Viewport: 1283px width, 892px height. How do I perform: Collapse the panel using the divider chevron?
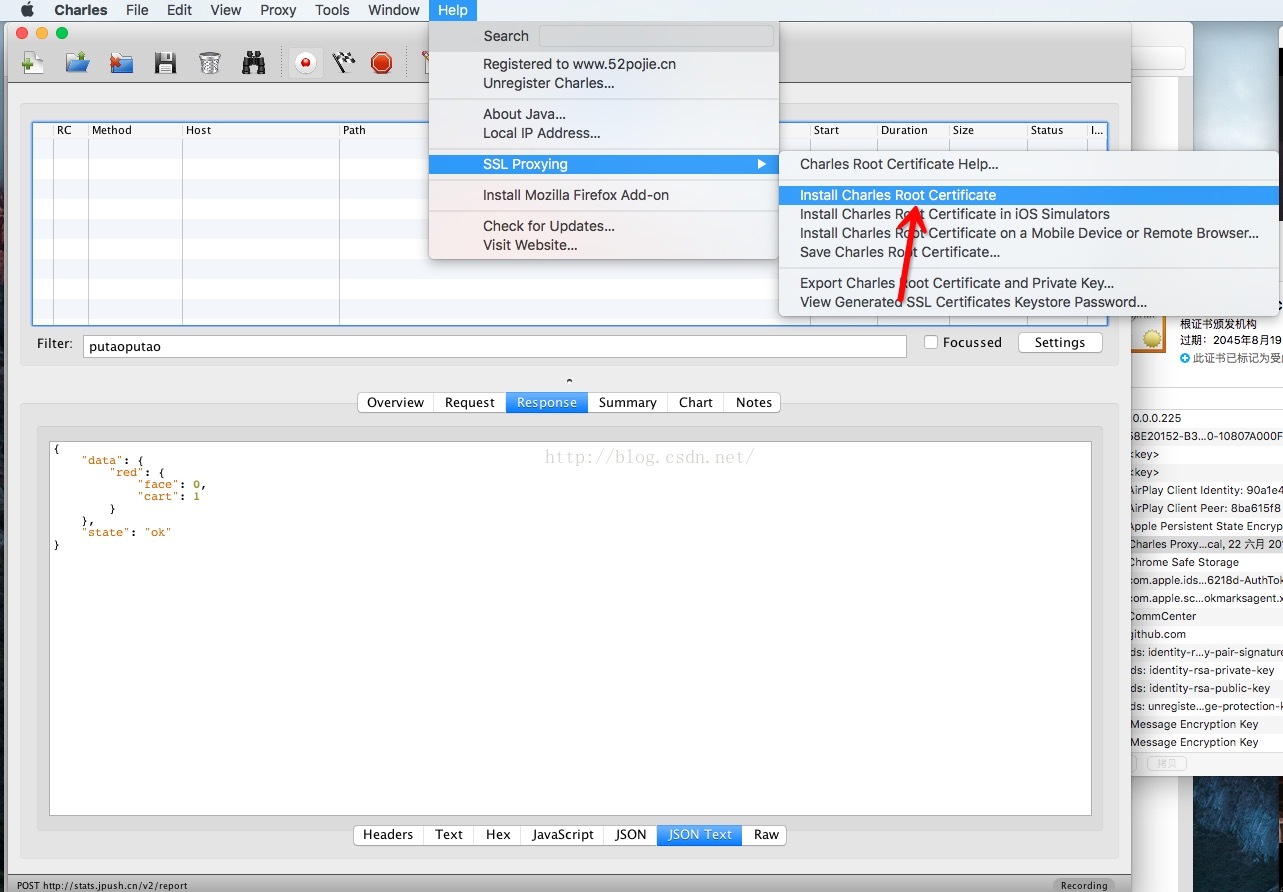click(569, 381)
